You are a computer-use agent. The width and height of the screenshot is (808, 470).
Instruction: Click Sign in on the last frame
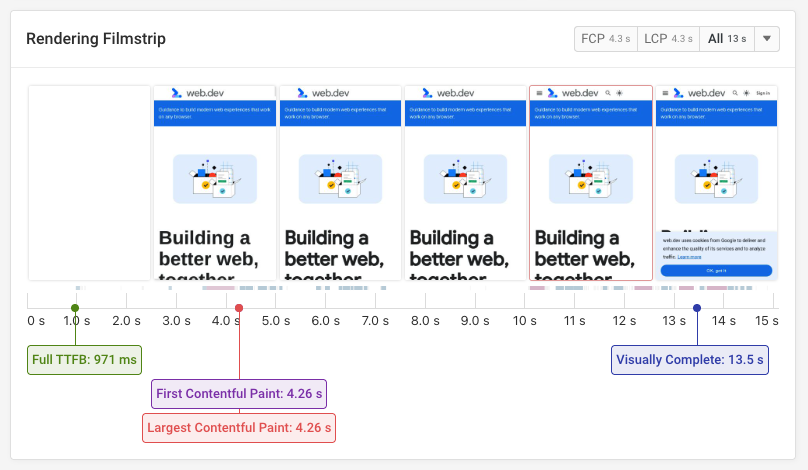(764, 92)
